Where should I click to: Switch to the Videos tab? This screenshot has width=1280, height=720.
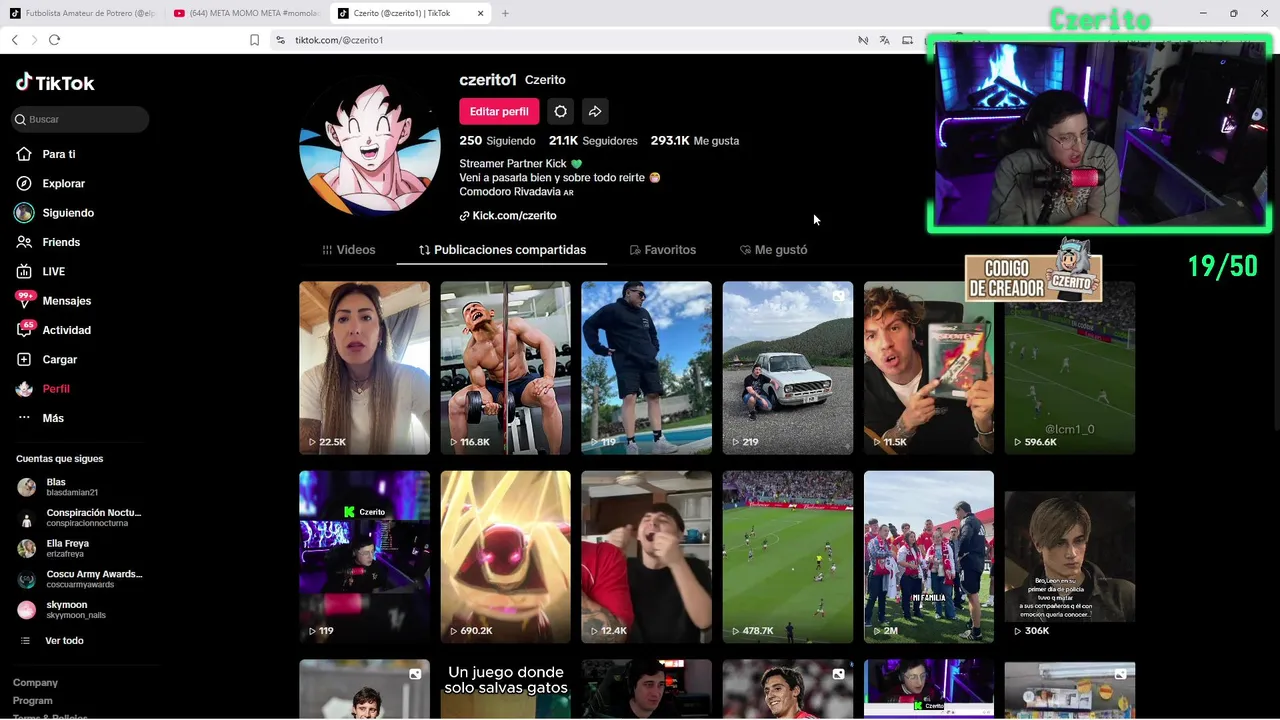tap(349, 250)
